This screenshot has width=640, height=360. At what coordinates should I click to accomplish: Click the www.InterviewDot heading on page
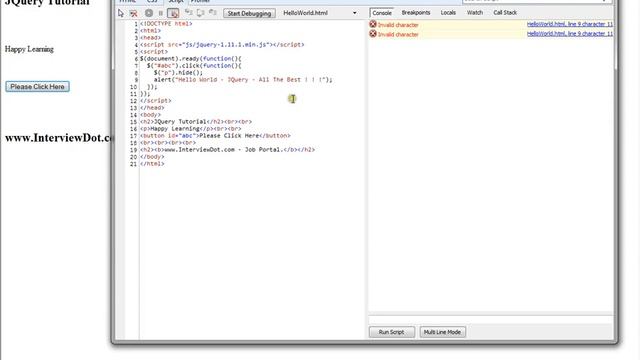point(60,138)
